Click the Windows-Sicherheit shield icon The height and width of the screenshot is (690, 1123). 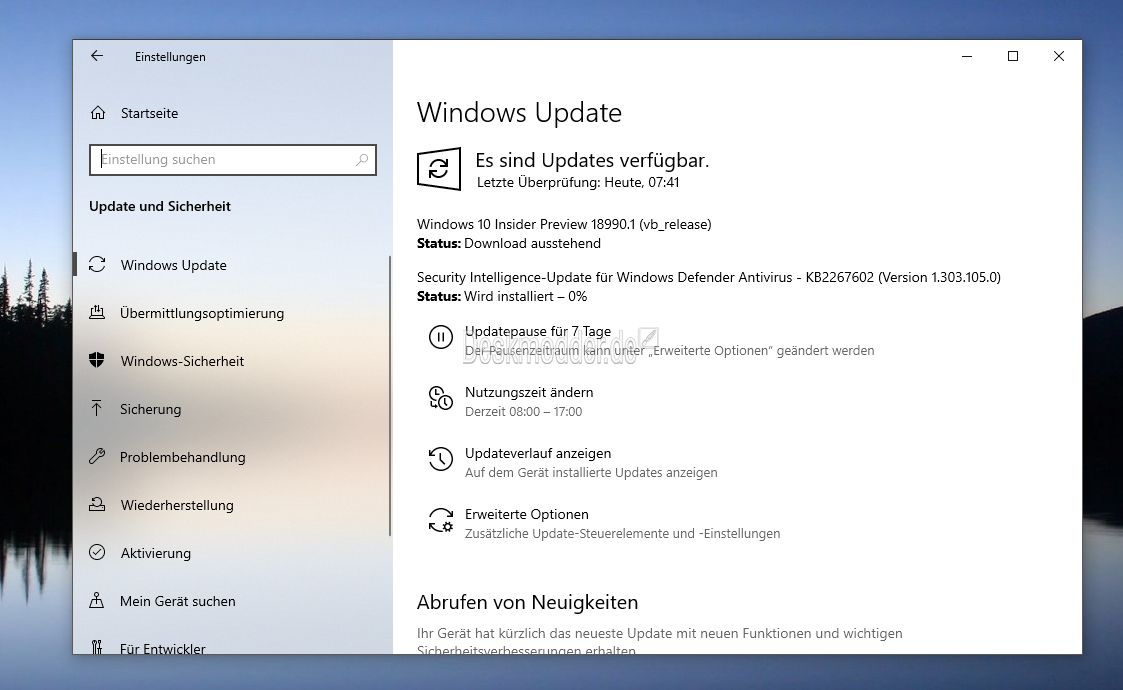(97, 360)
